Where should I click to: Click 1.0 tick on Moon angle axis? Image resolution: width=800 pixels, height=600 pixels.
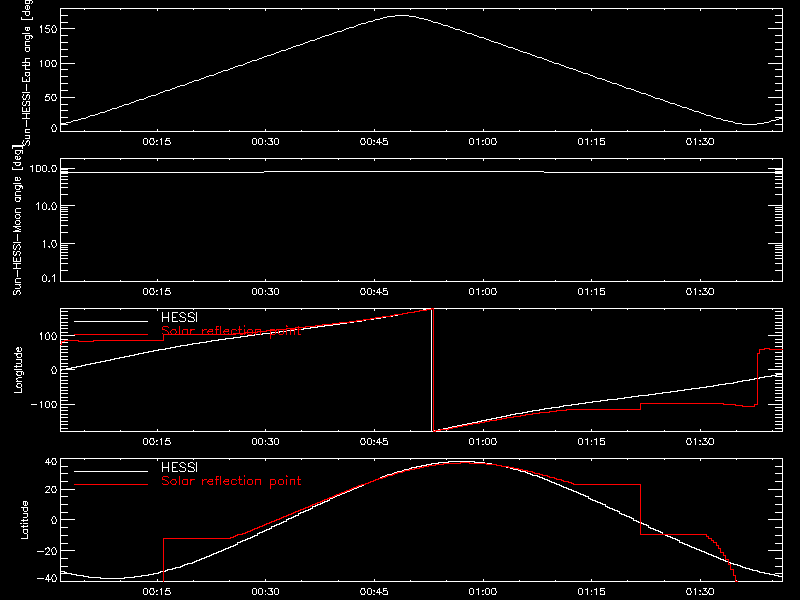coord(49,244)
